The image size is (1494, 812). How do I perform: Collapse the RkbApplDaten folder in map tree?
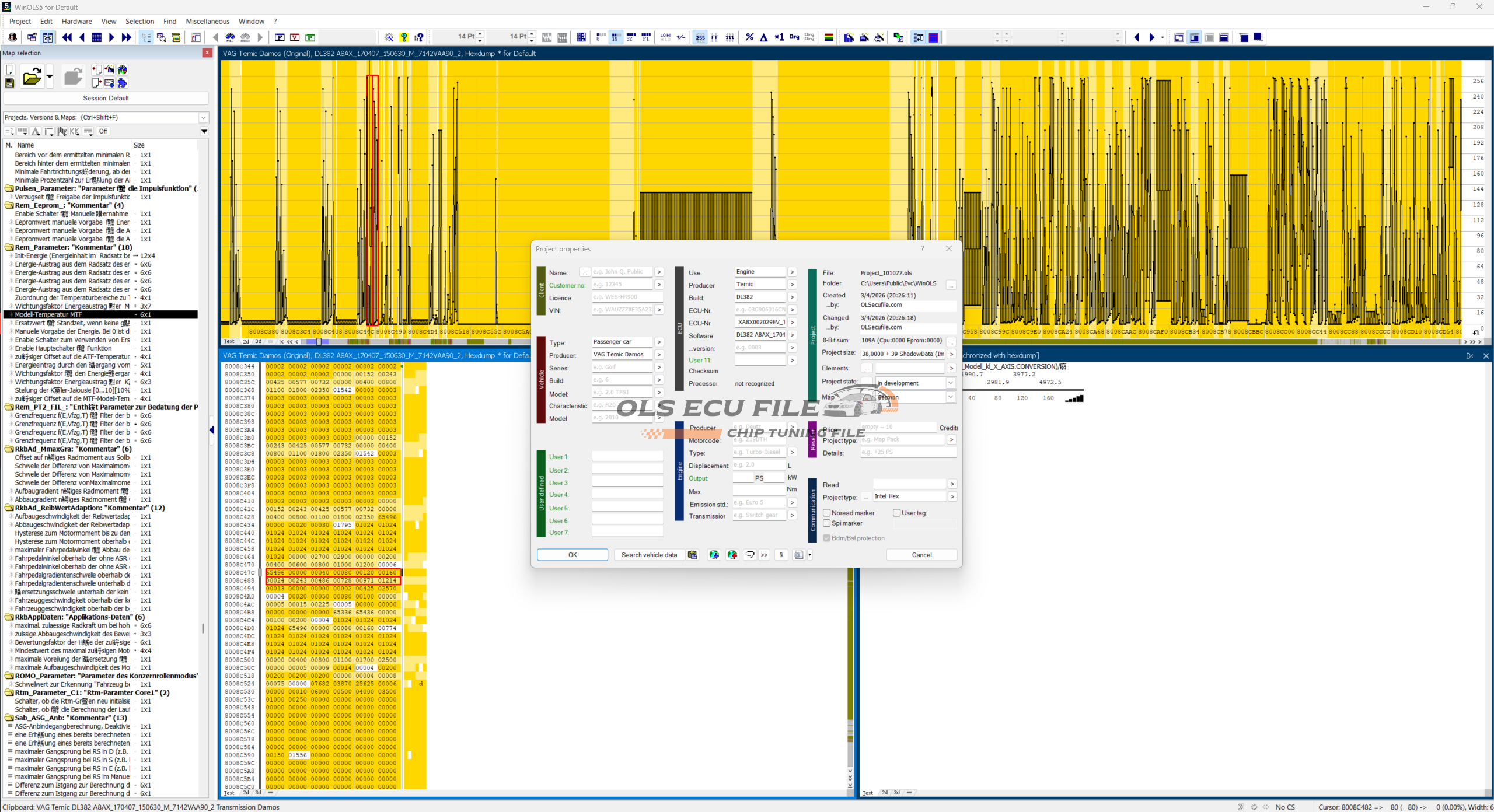[x=9, y=617]
